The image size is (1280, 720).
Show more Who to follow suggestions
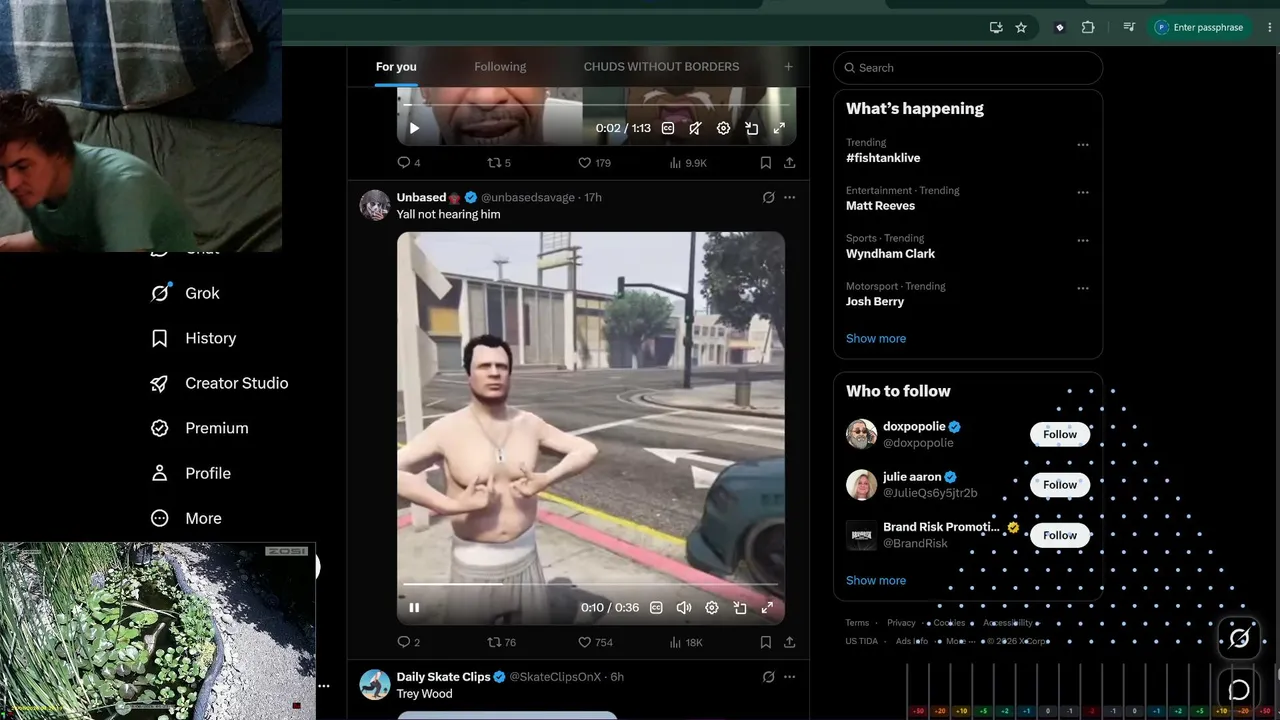pyautogui.click(x=876, y=580)
